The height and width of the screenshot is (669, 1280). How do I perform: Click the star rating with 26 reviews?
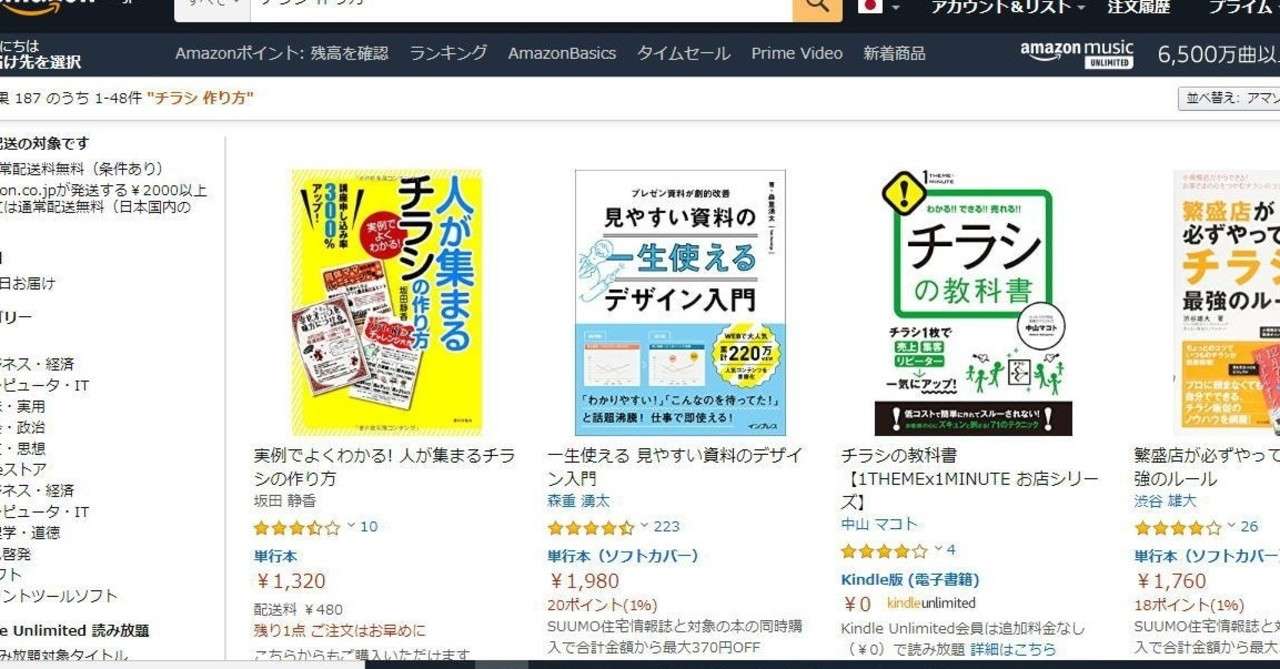[1178, 527]
